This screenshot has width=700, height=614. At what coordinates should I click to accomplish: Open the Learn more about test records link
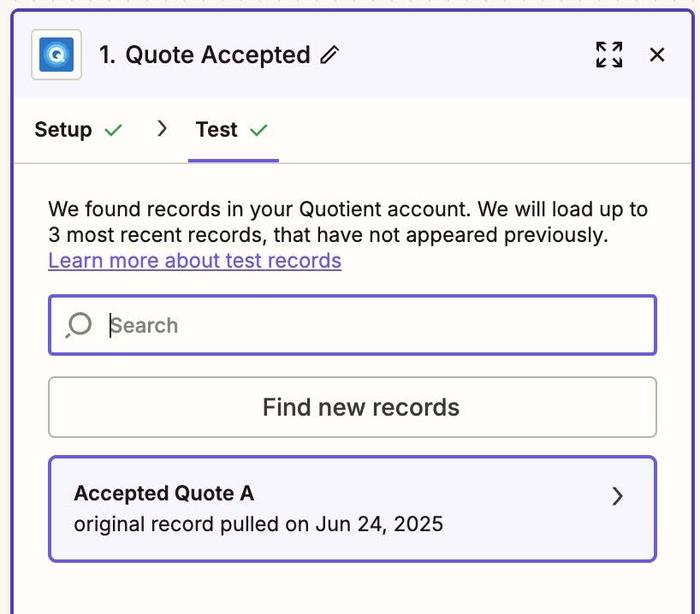click(x=195, y=261)
